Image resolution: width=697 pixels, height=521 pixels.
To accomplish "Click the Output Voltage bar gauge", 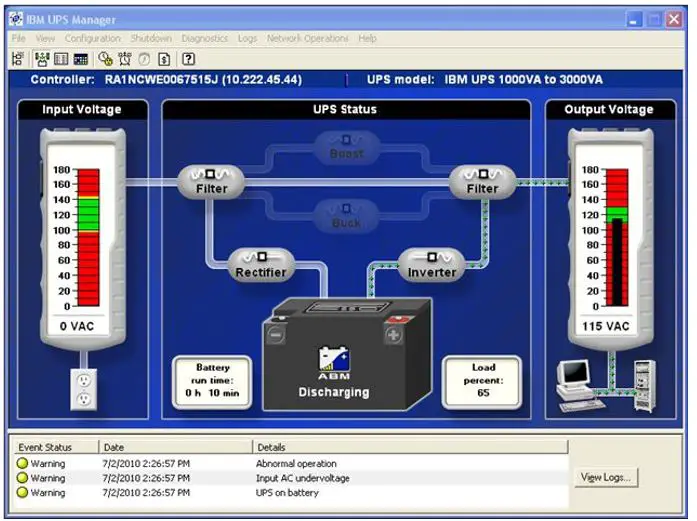I will 617,237.
